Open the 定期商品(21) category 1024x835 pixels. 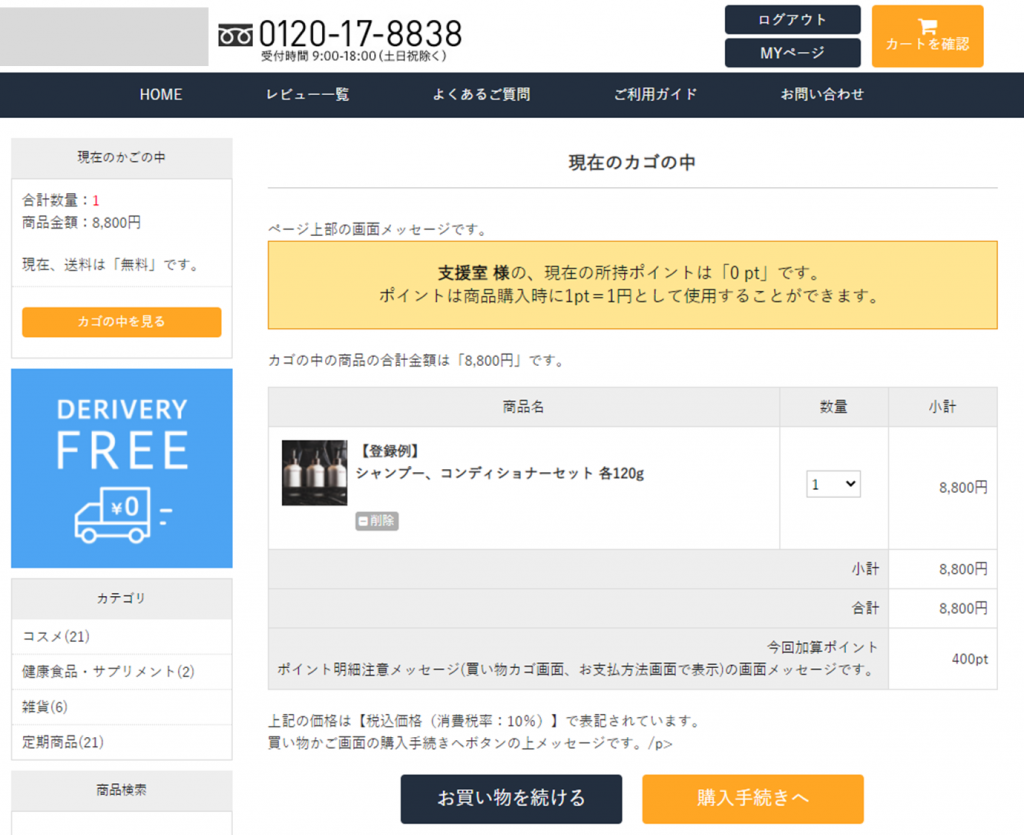pos(63,742)
